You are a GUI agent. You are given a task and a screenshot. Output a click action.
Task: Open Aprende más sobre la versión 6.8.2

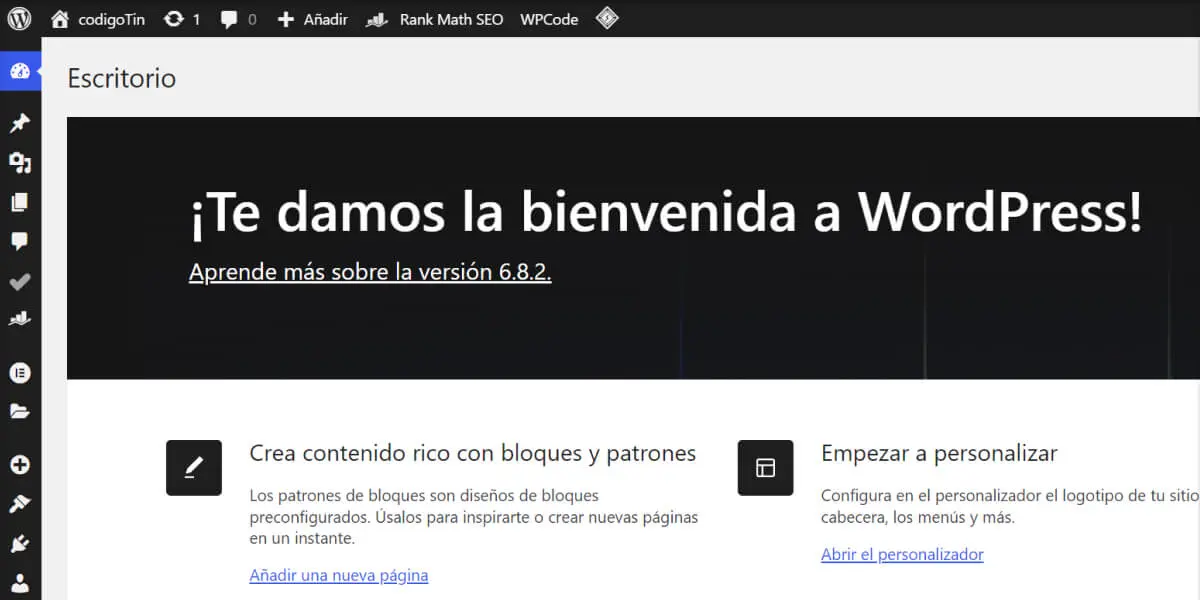point(370,271)
